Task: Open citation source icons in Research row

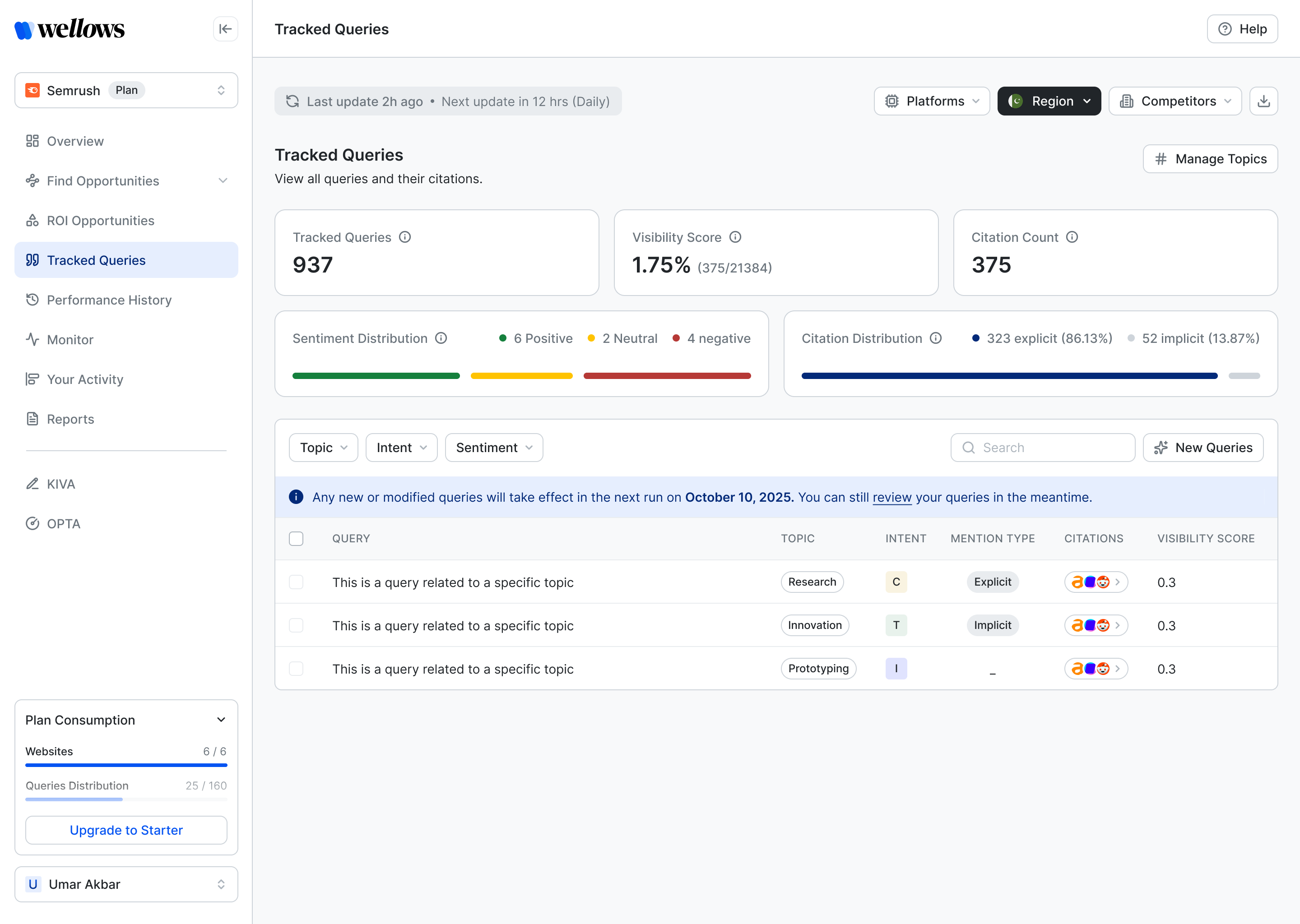Action: pyautogui.click(x=1096, y=582)
